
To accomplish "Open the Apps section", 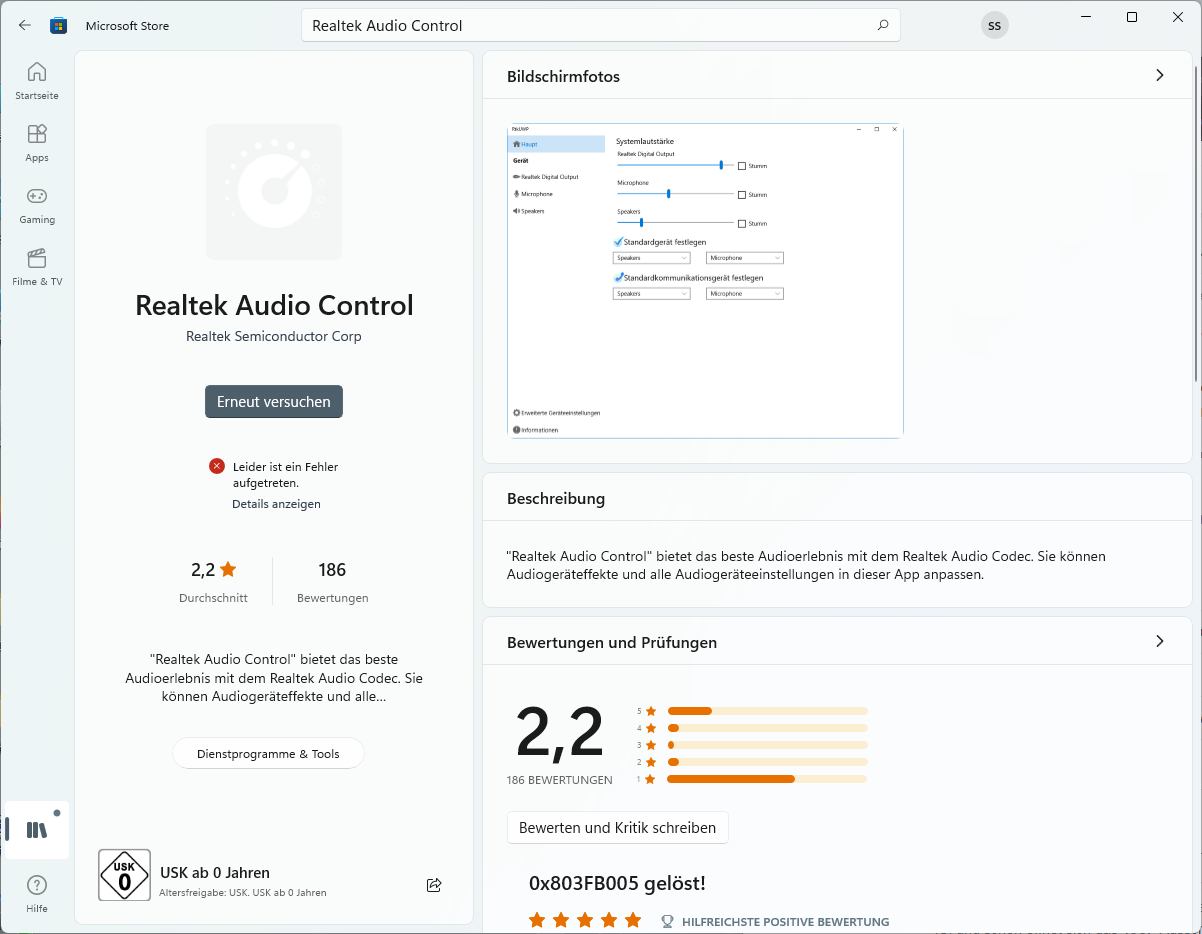I will click(x=37, y=143).
